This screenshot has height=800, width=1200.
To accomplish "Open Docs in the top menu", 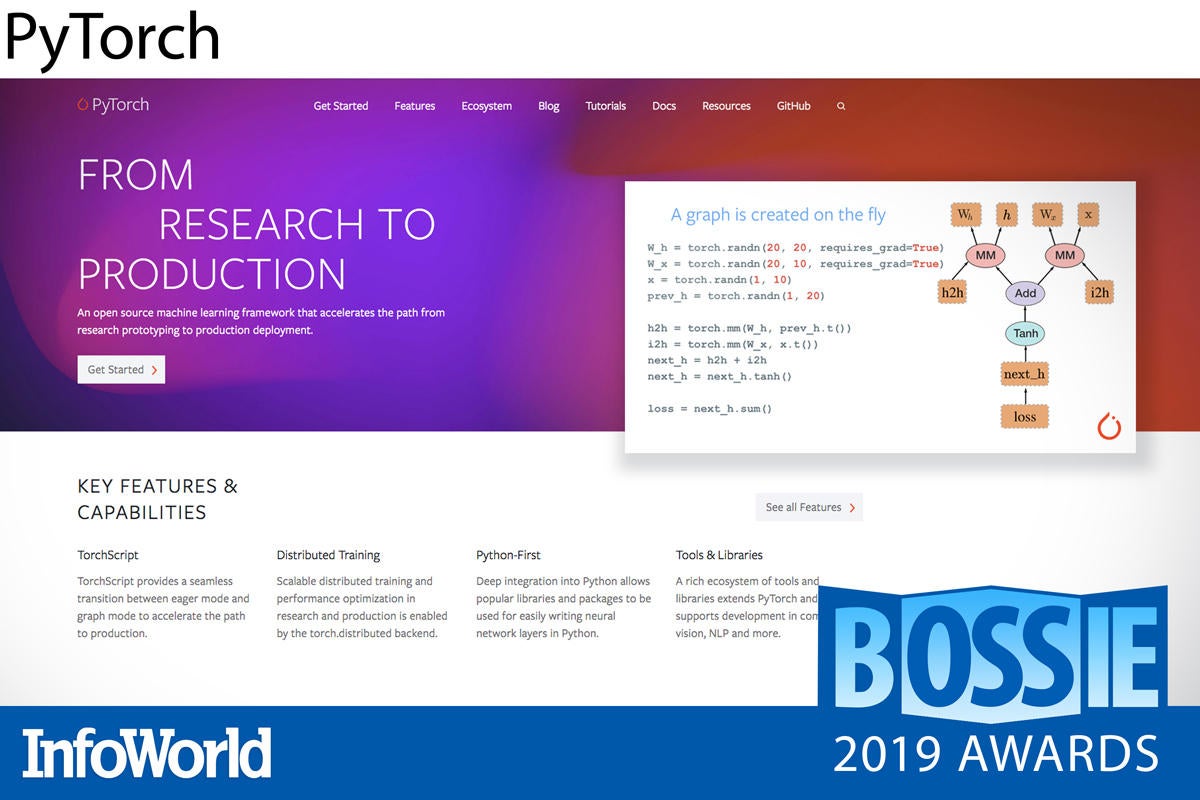I will coord(664,106).
